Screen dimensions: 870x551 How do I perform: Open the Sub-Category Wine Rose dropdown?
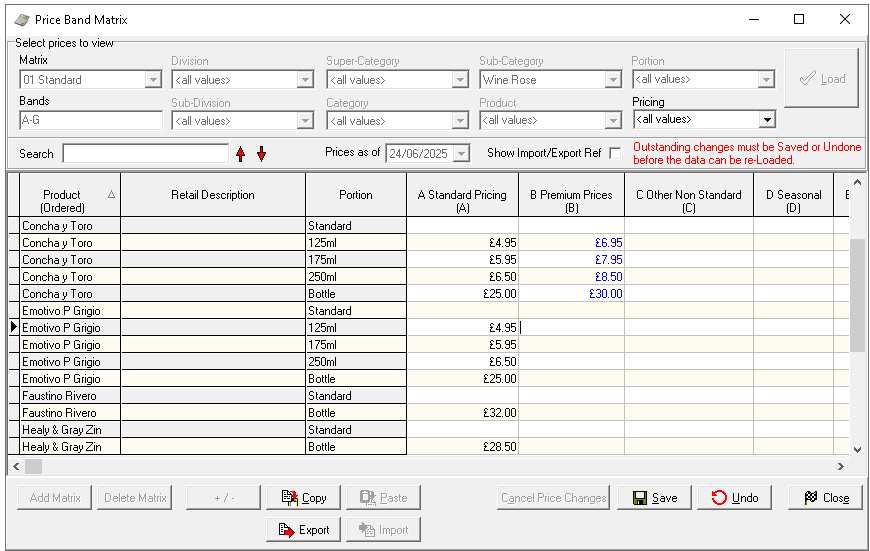(x=613, y=80)
